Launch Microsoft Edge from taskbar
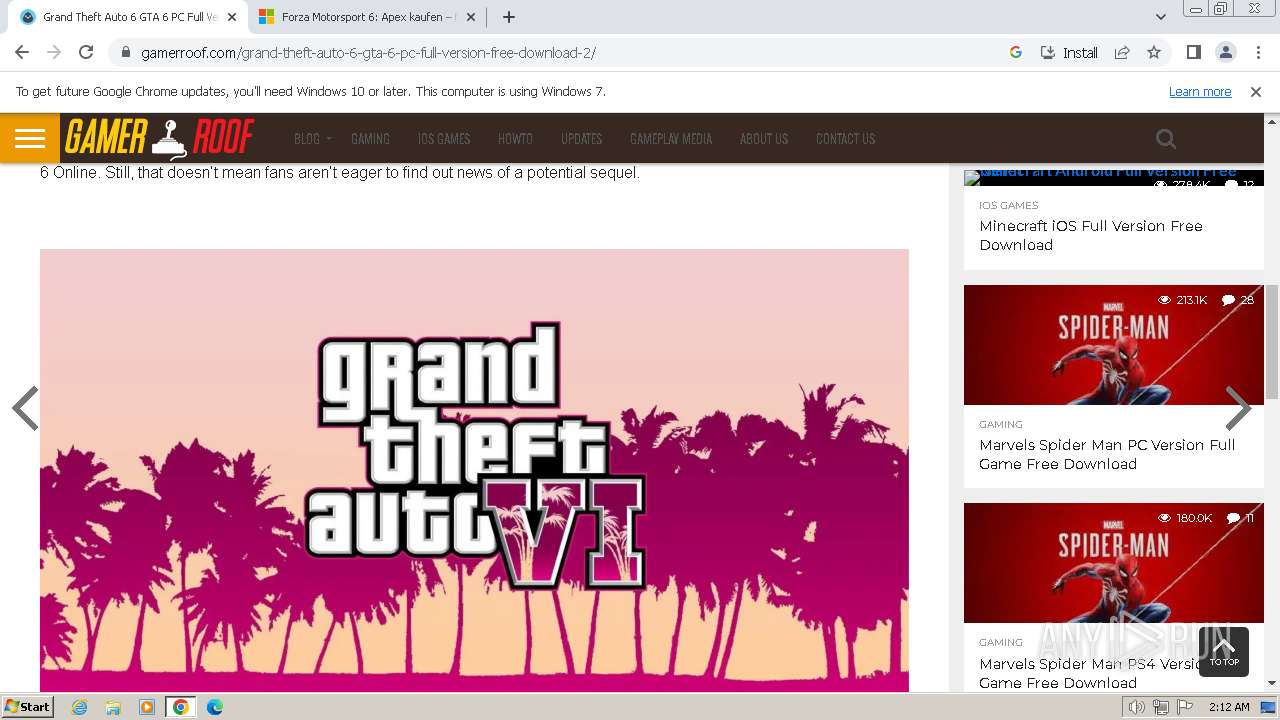1280x720 pixels. click(x=215, y=707)
